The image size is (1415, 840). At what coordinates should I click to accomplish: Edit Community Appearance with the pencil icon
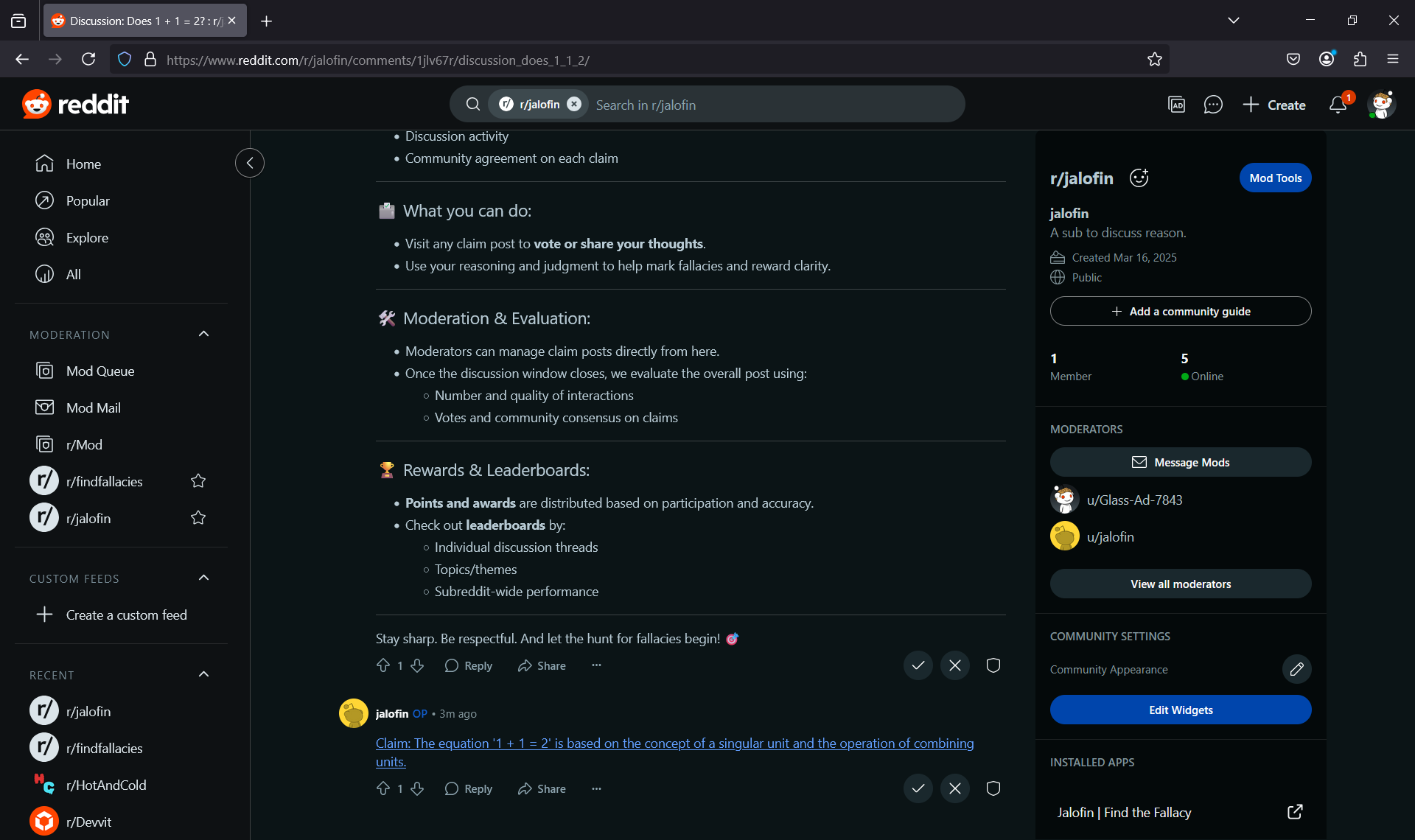point(1296,669)
